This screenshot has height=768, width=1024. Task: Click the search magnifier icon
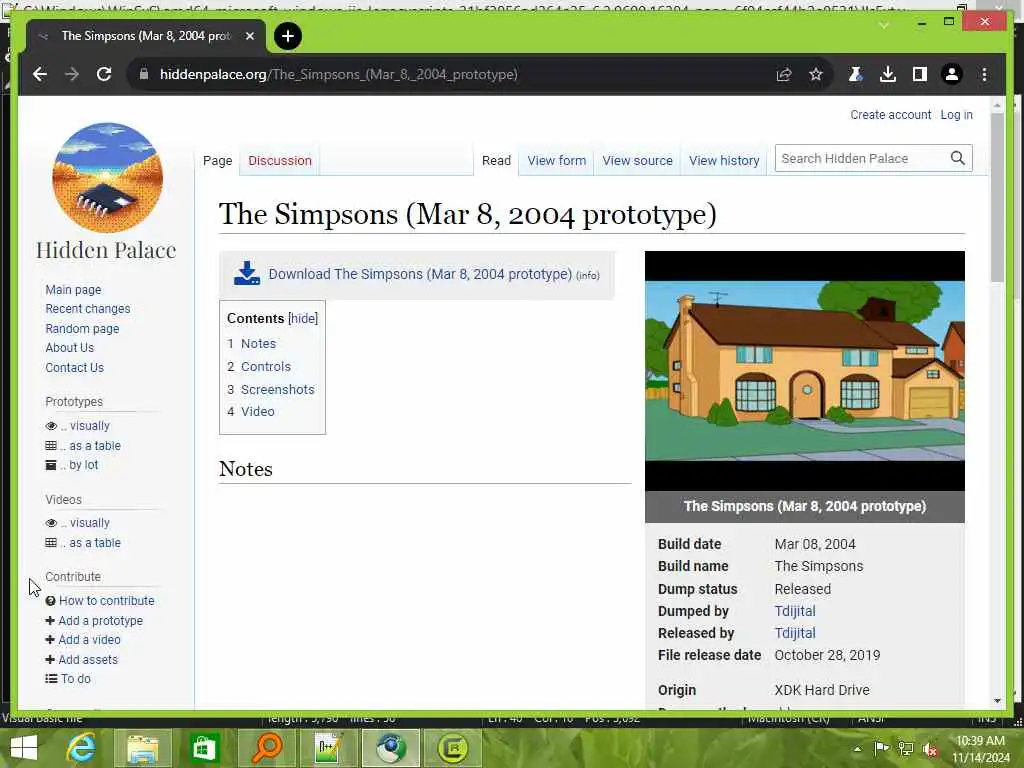957,158
